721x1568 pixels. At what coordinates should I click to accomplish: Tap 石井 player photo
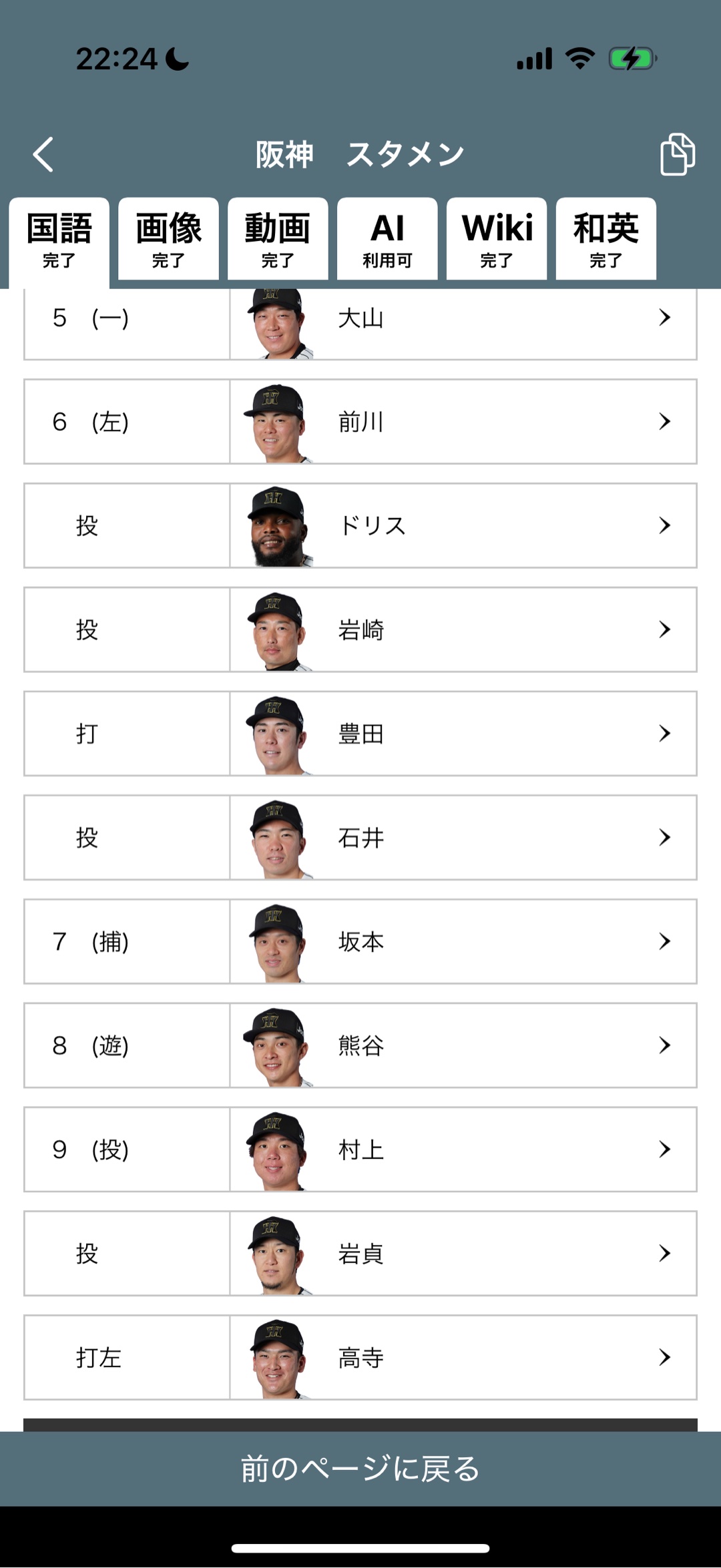(x=278, y=838)
